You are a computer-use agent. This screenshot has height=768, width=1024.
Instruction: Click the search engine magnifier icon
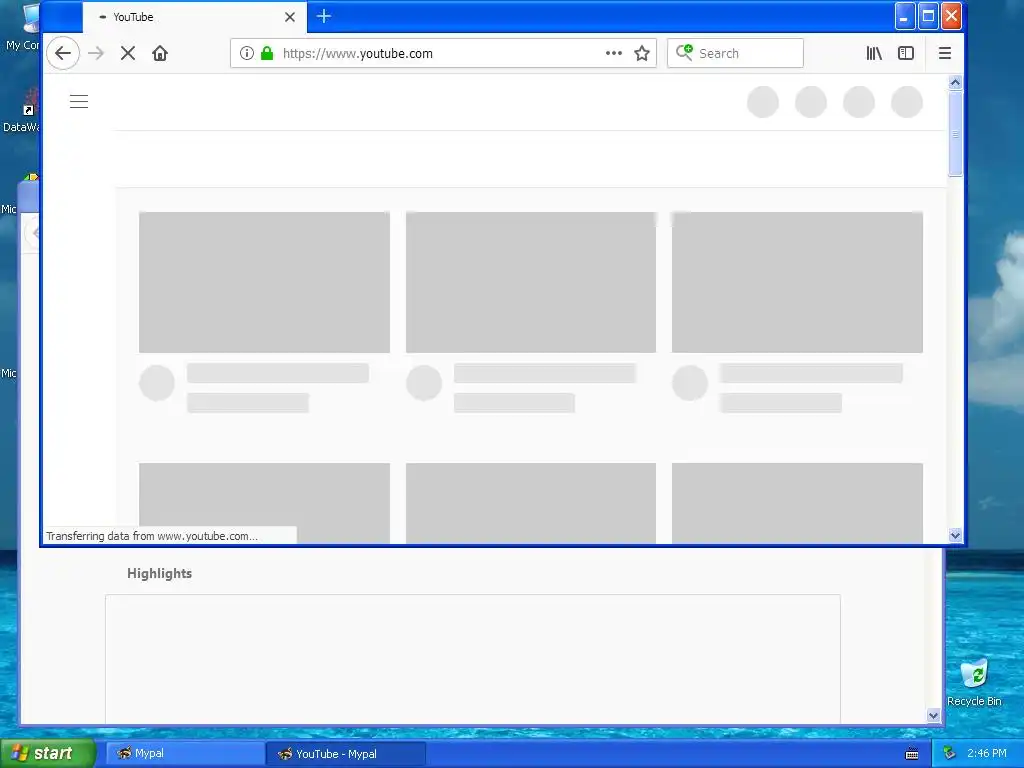coord(684,52)
